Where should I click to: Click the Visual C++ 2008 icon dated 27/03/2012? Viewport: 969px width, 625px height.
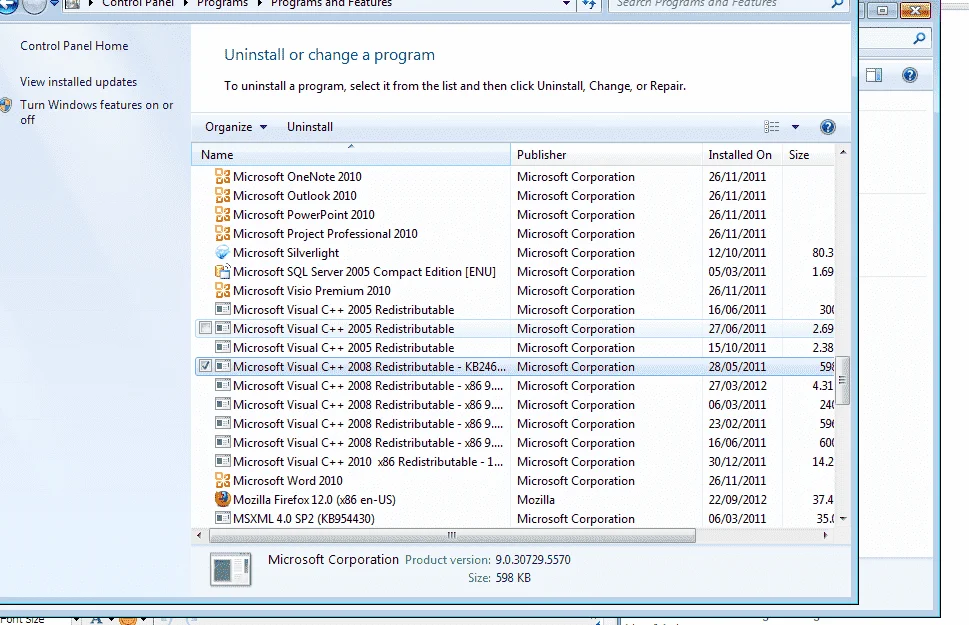pos(222,385)
